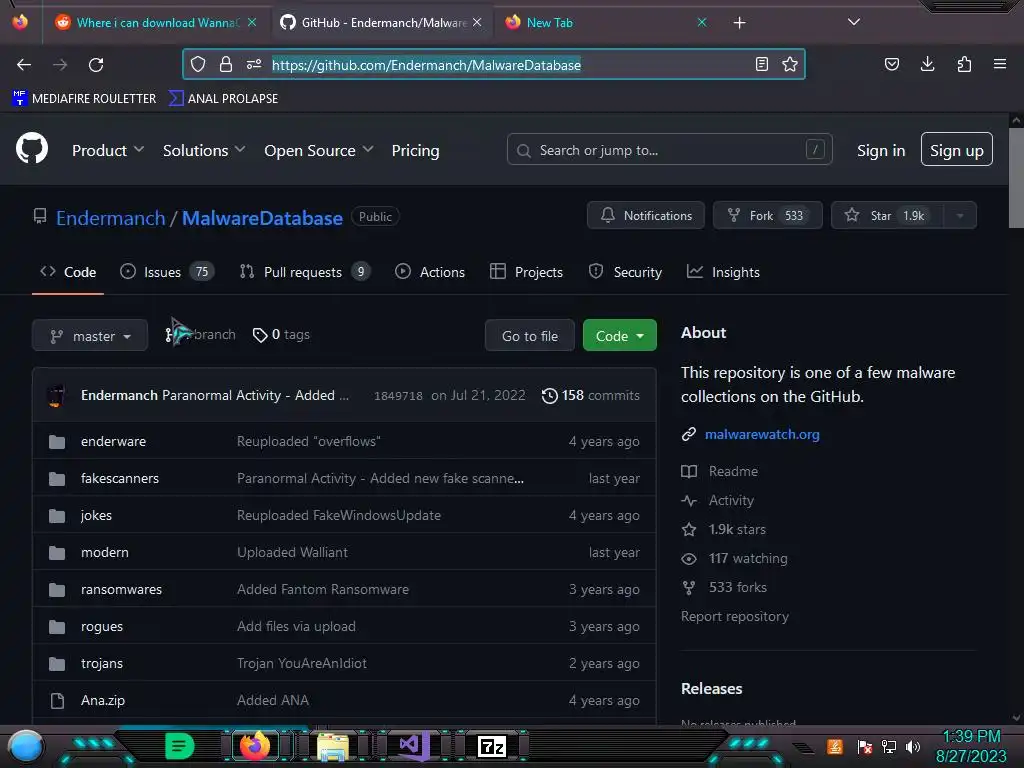
Task: Expand the Product menu
Action: coord(108,150)
